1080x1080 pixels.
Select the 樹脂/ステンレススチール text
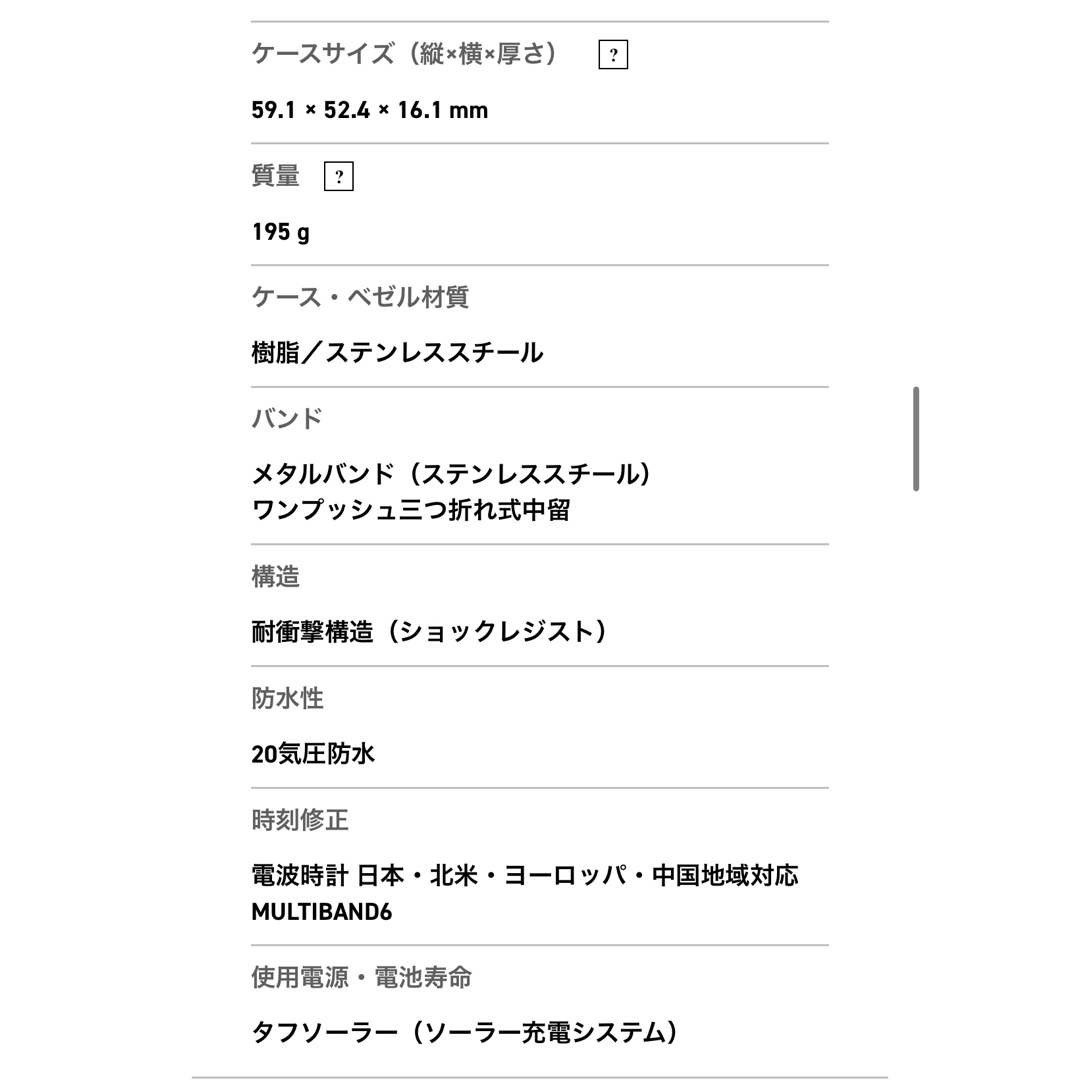pyautogui.click(x=397, y=353)
